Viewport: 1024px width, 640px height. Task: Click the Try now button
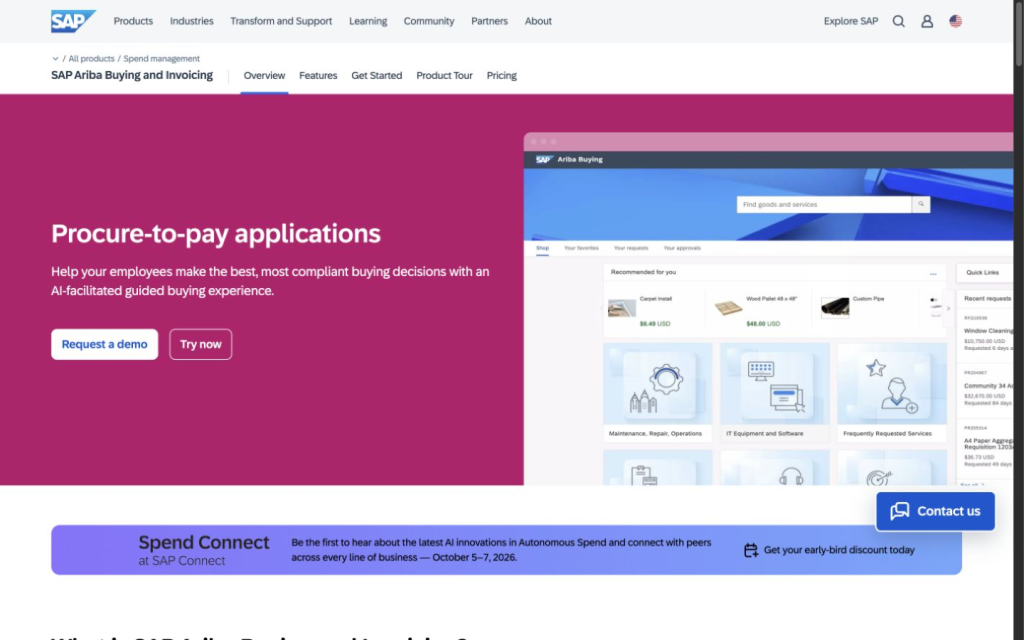tap(200, 344)
